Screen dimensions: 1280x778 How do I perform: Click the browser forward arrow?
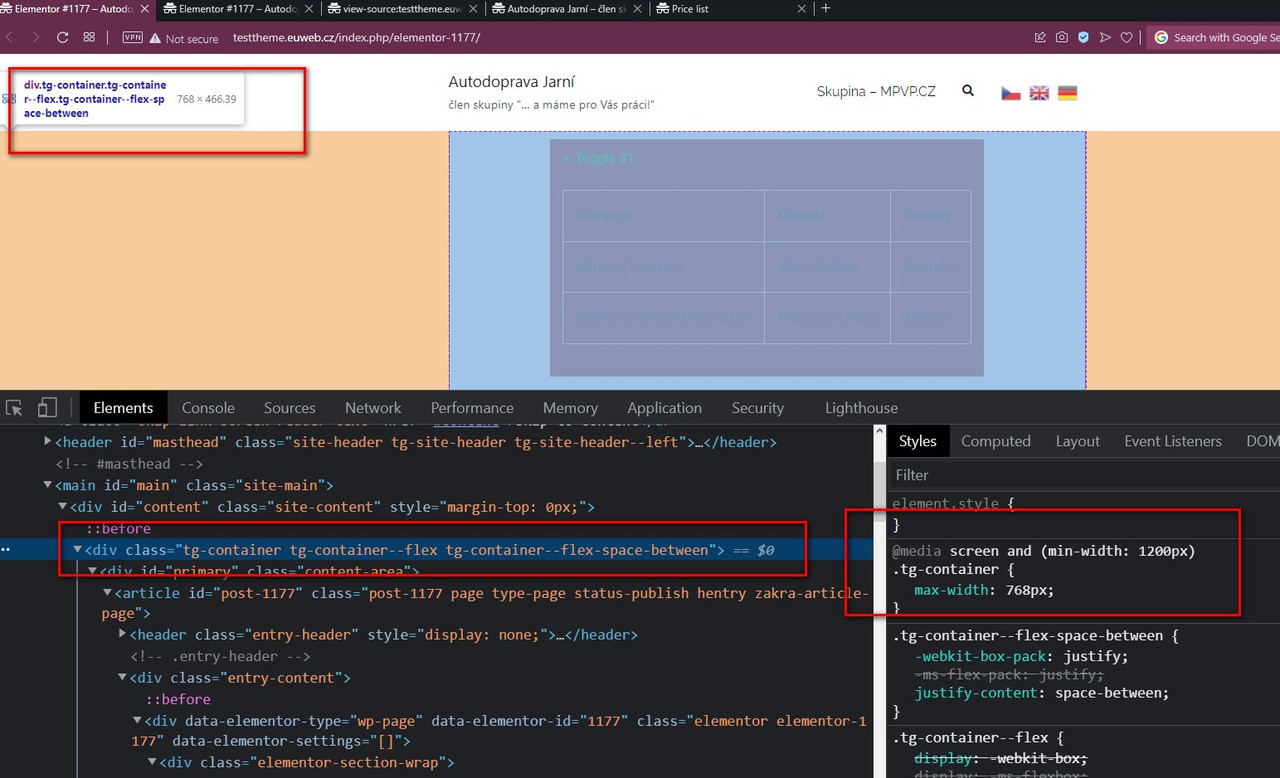[36, 38]
